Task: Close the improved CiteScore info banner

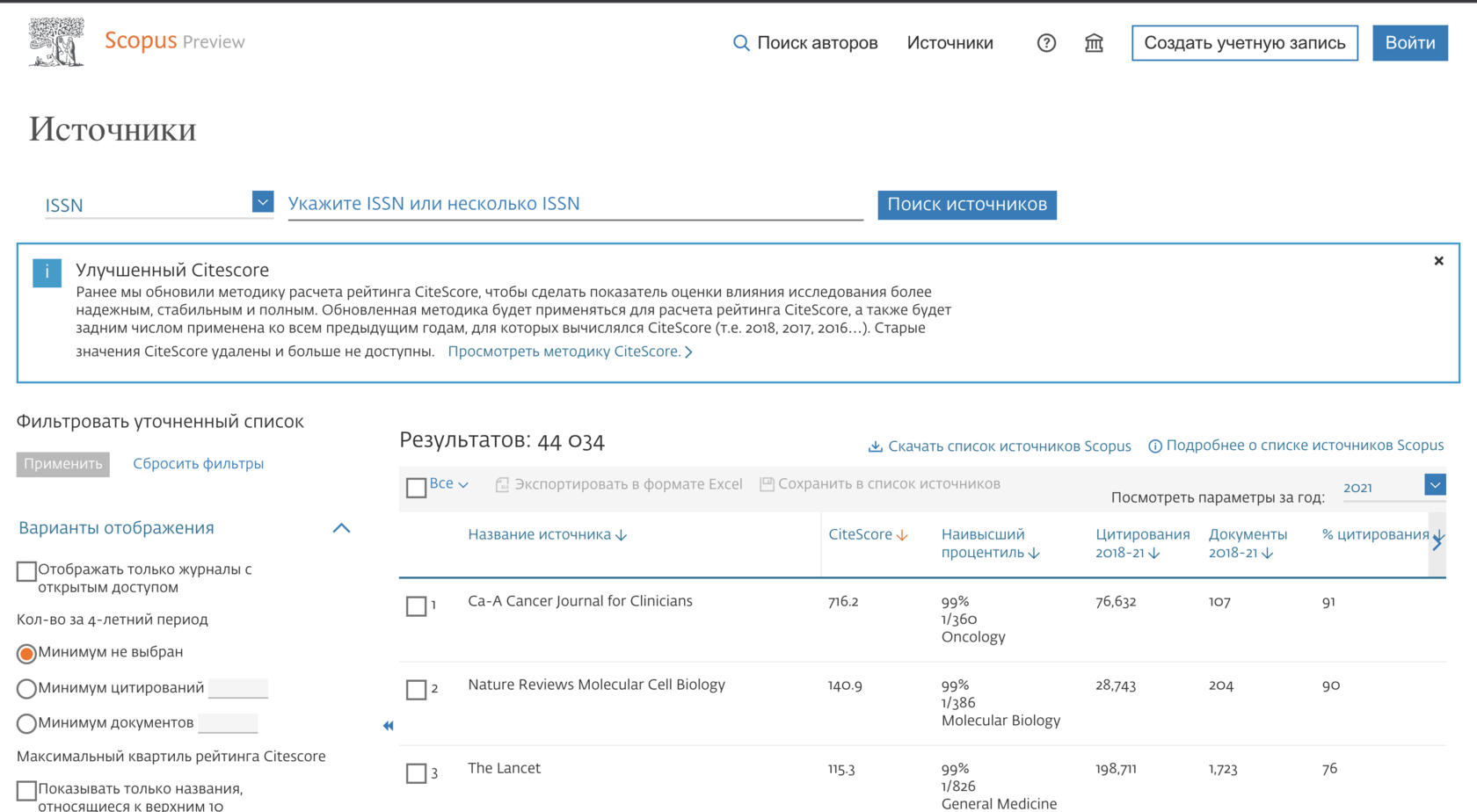Action: (1438, 261)
